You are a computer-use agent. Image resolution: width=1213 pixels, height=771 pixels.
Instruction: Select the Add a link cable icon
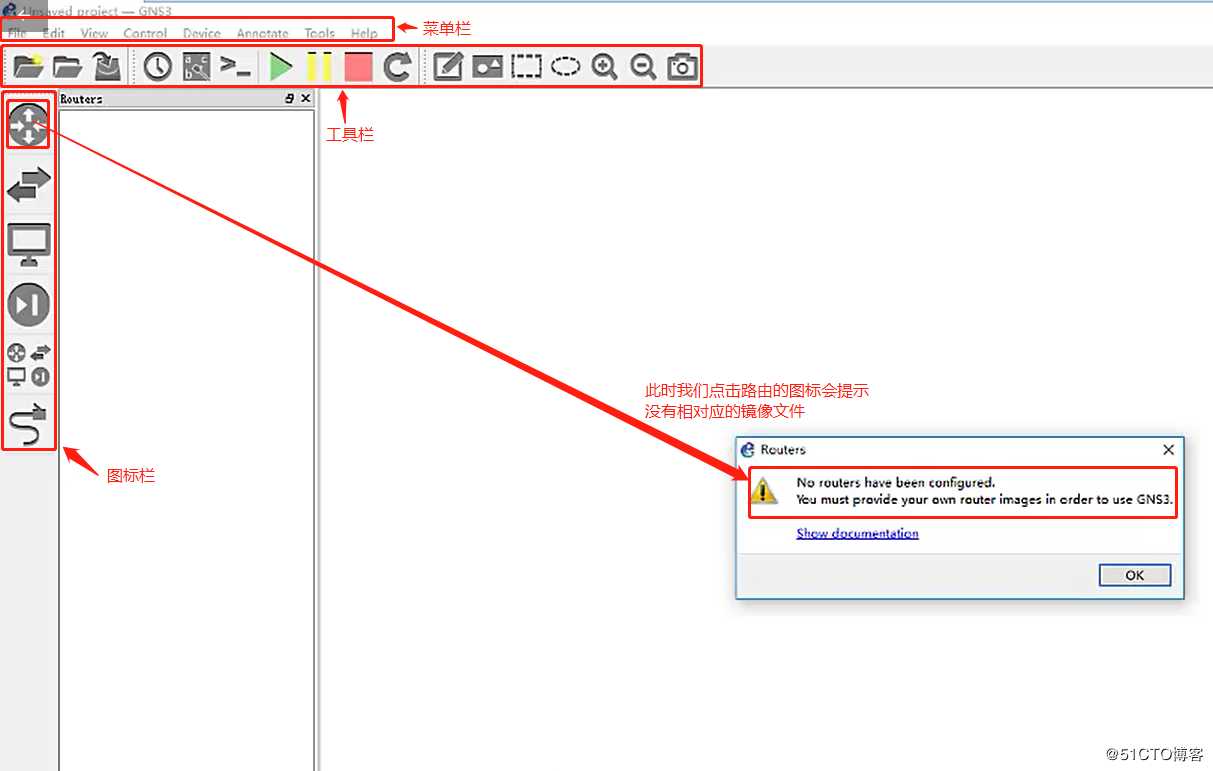click(28, 424)
